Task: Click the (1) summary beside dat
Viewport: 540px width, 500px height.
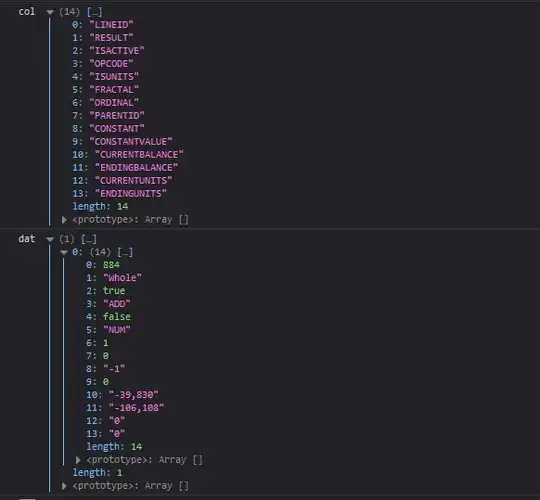Action: 67,239
